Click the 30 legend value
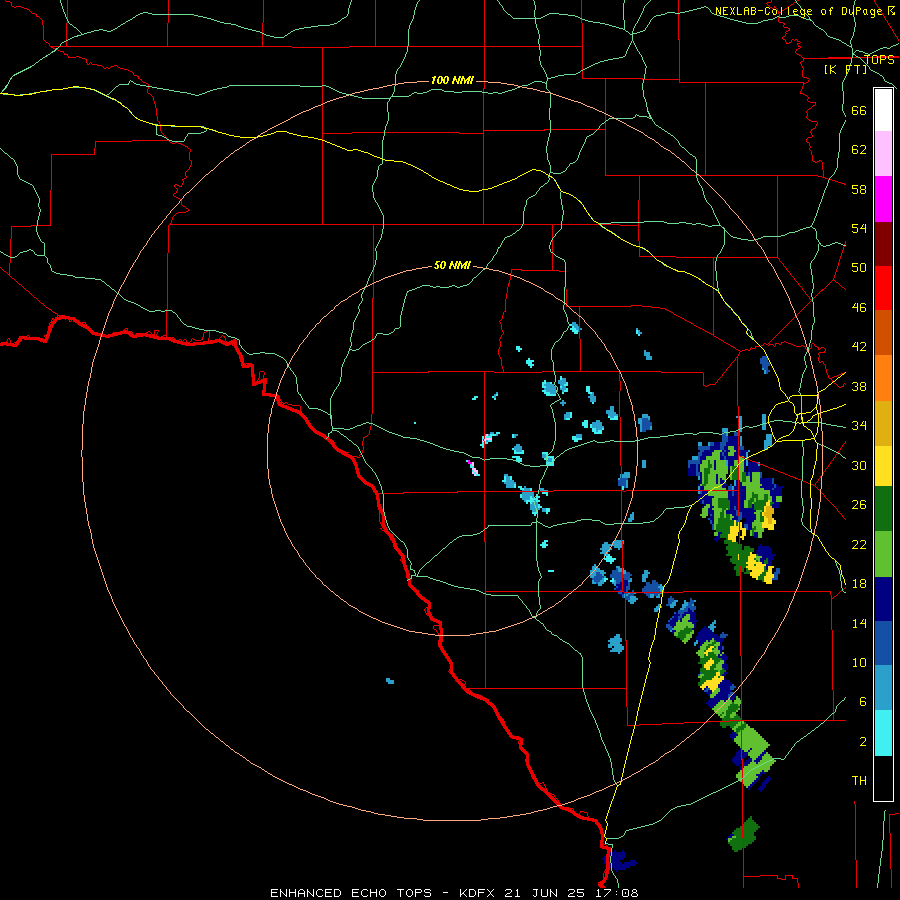The image size is (900, 900). pyautogui.click(x=859, y=465)
